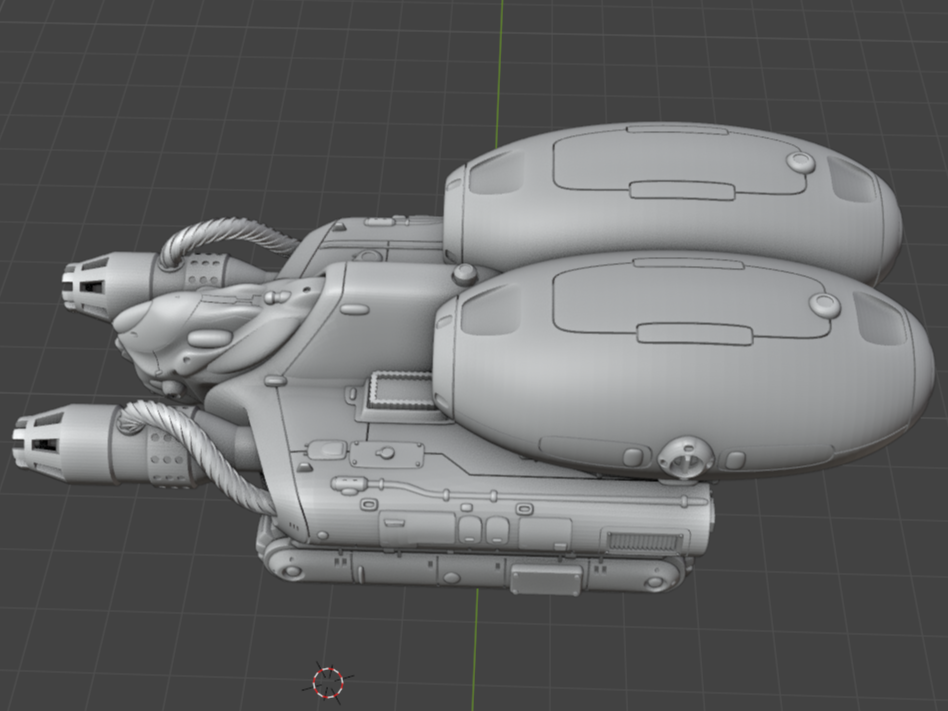The width and height of the screenshot is (948, 711).
Task: Click the left-end dark window on the front pod
Action: (488, 314)
